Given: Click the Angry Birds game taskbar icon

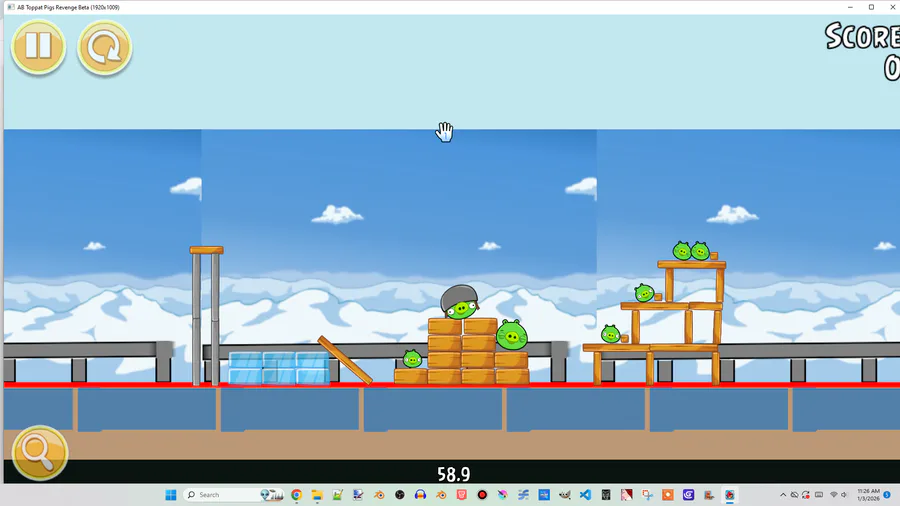Looking at the screenshot, I should [x=730, y=495].
